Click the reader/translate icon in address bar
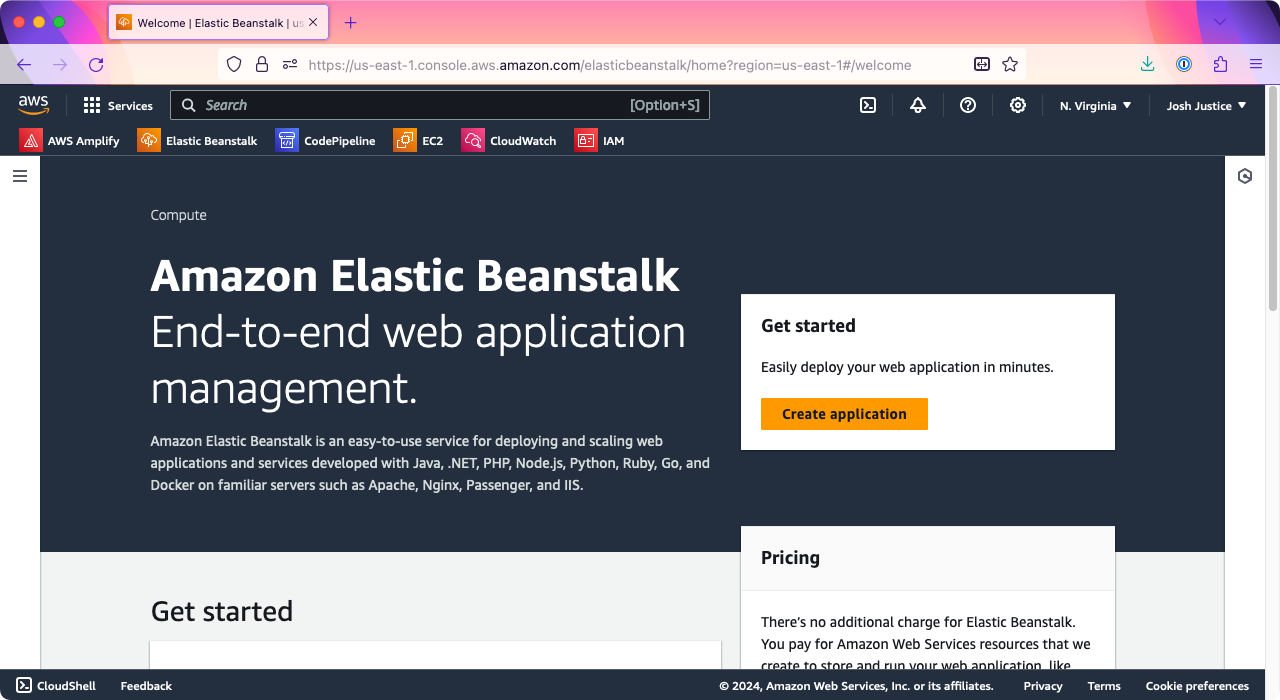The width and height of the screenshot is (1280, 700). [982, 65]
